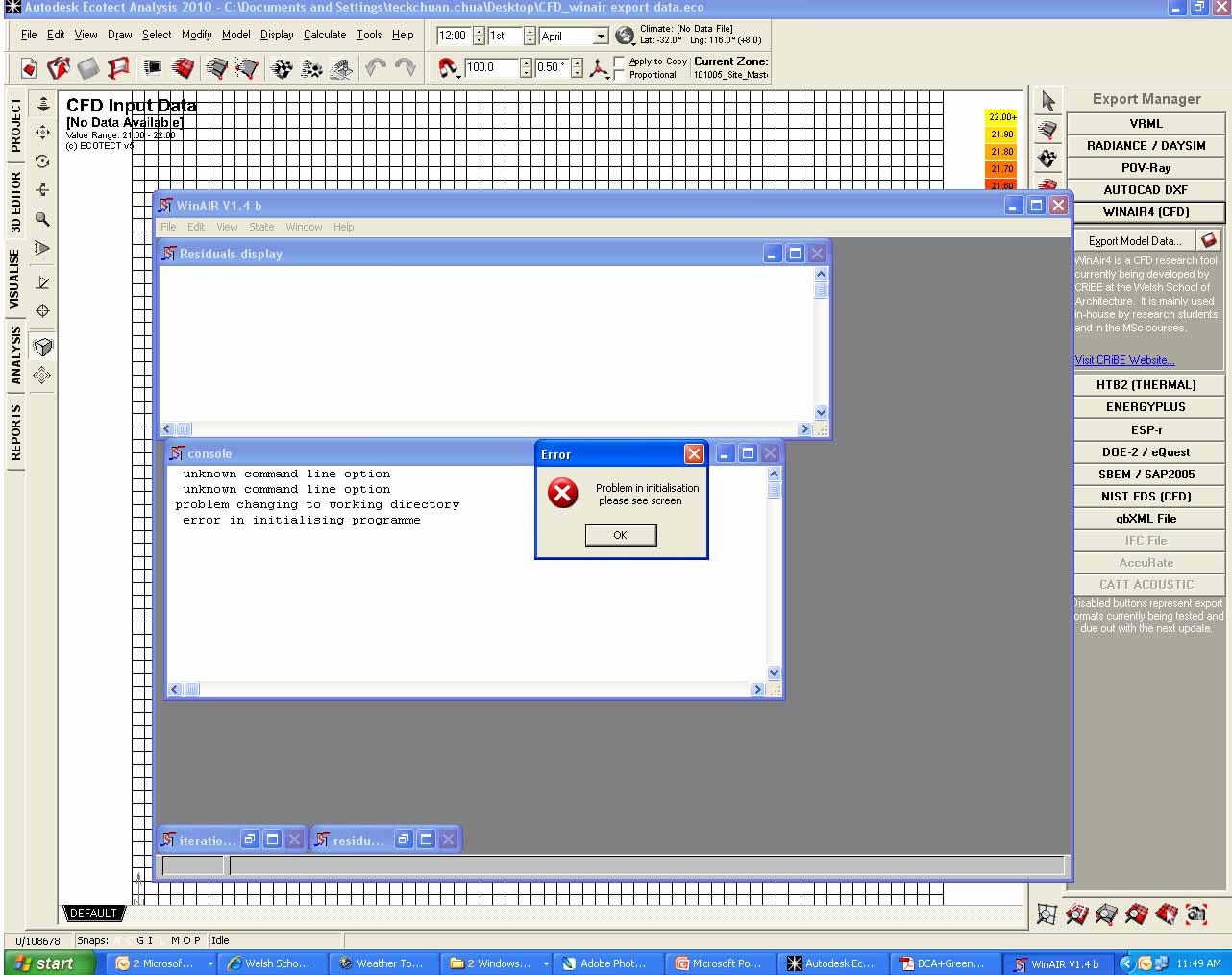Click the red icon beside Export Model Data
Image resolution: width=1232 pixels, height=975 pixels.
(x=1210, y=240)
